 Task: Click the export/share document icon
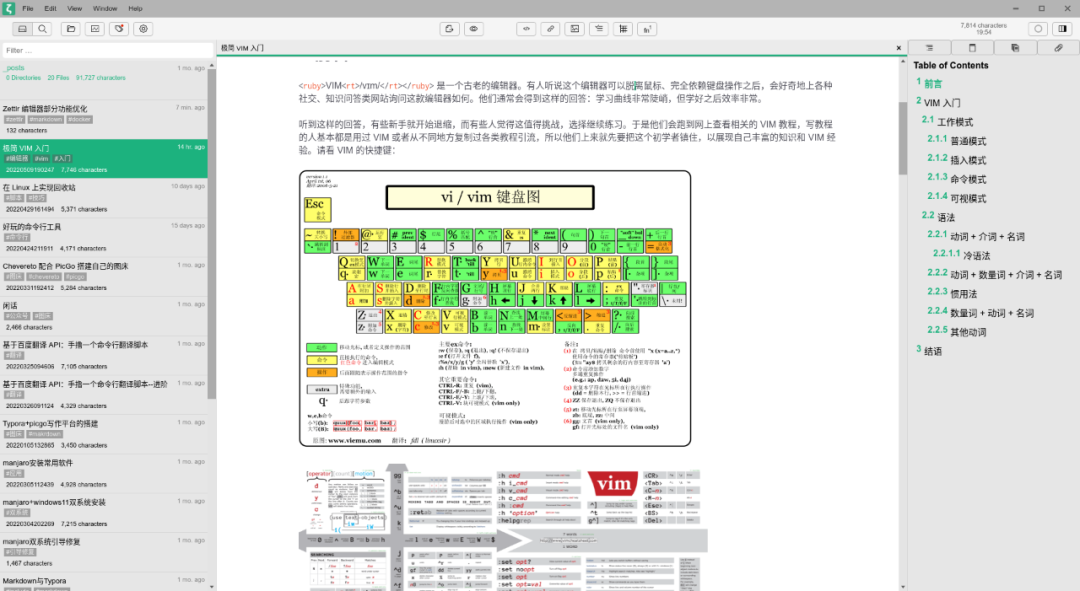pos(449,29)
